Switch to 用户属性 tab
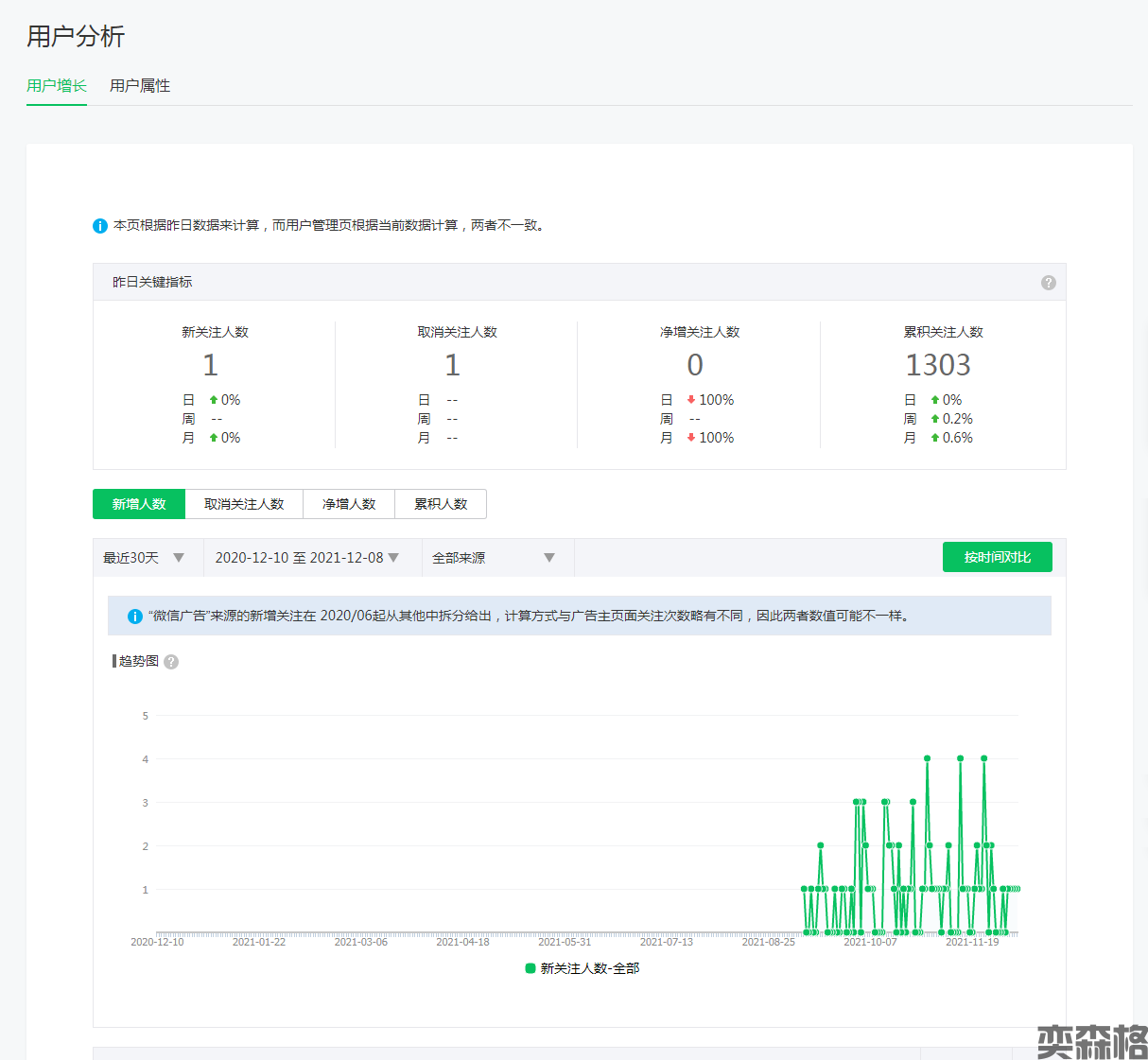This screenshot has height=1060, width=1148. pyautogui.click(x=140, y=86)
